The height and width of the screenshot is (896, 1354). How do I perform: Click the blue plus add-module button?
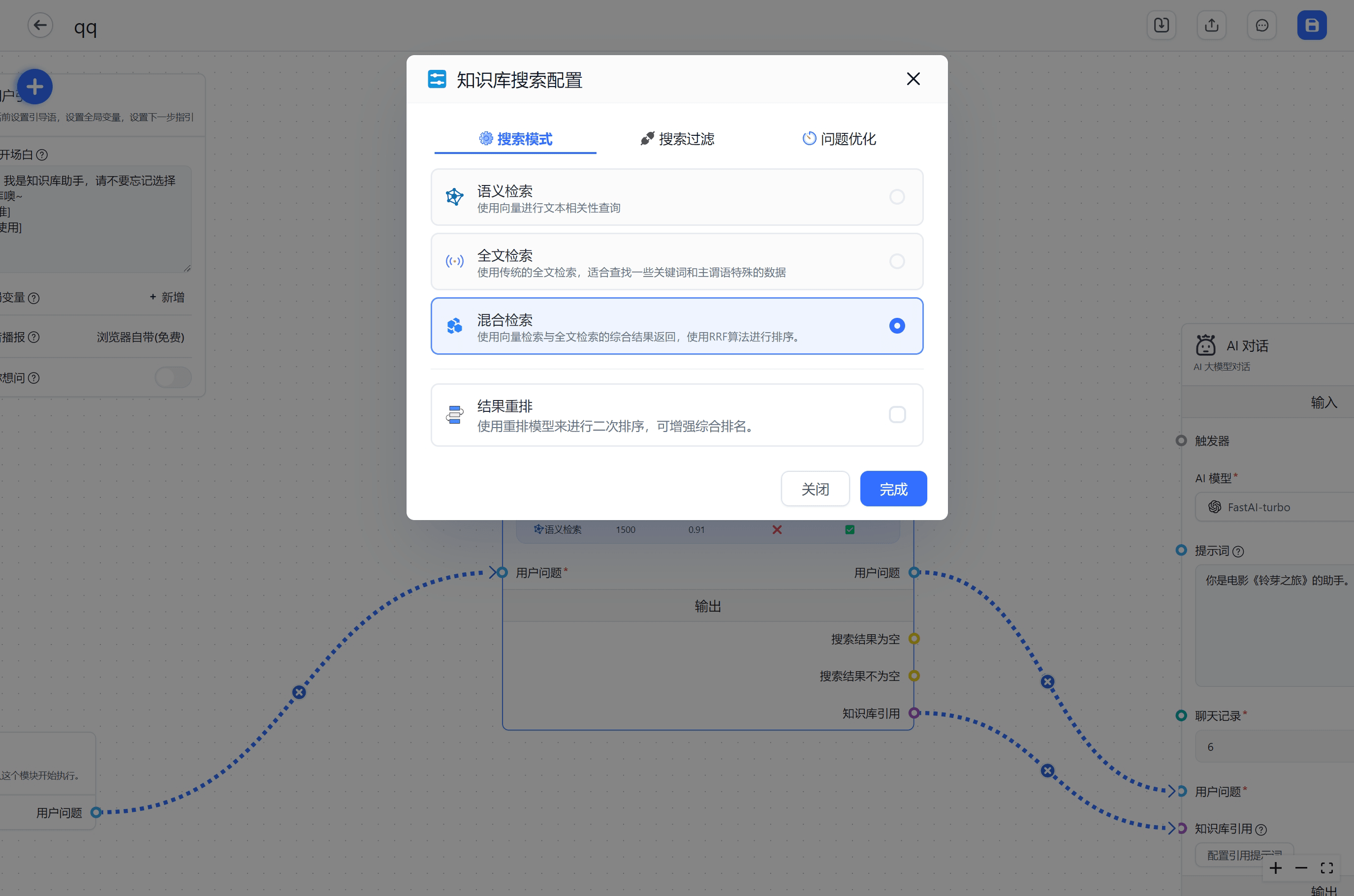pos(35,87)
